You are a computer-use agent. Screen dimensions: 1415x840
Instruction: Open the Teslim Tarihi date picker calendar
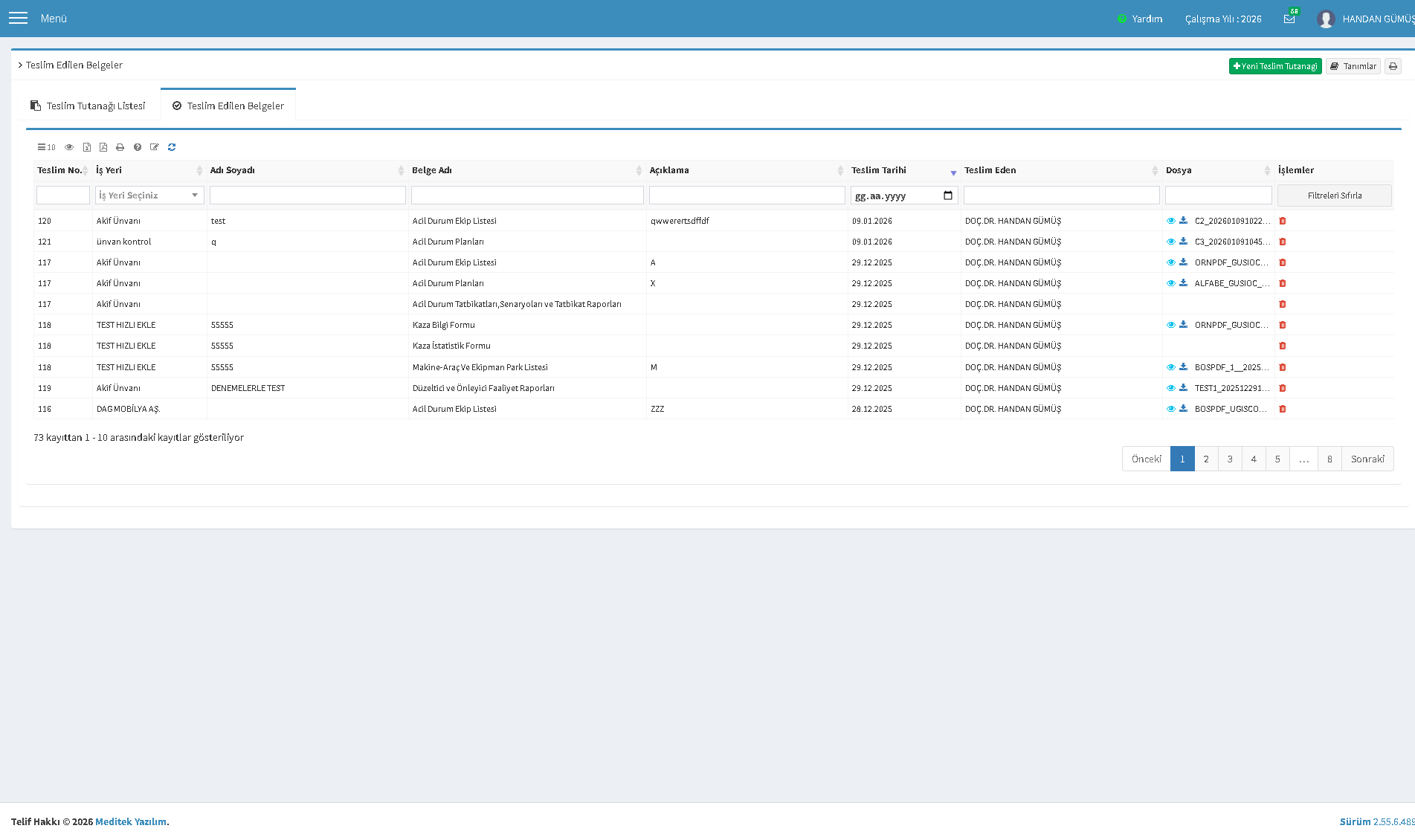(948, 196)
